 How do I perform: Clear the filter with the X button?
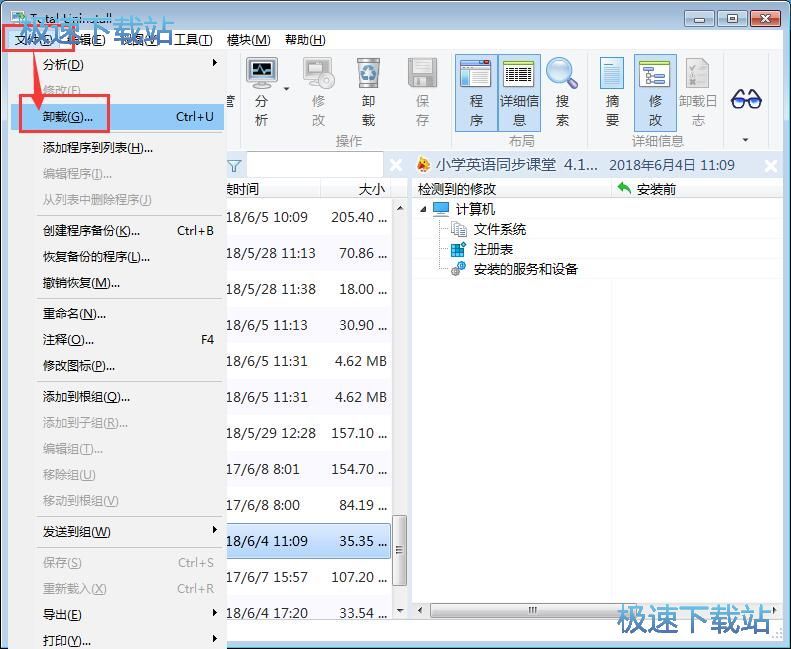[397, 165]
